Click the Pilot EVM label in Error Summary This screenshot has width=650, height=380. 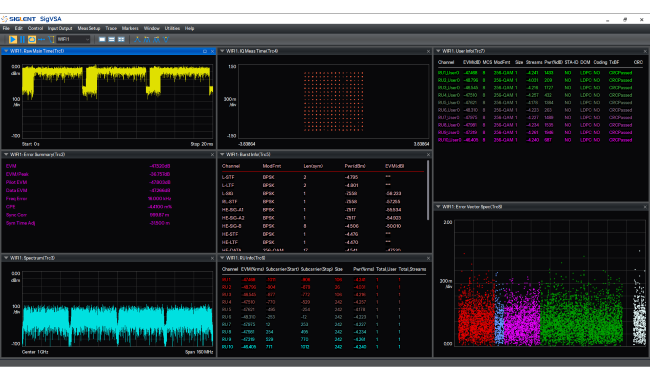17,182
